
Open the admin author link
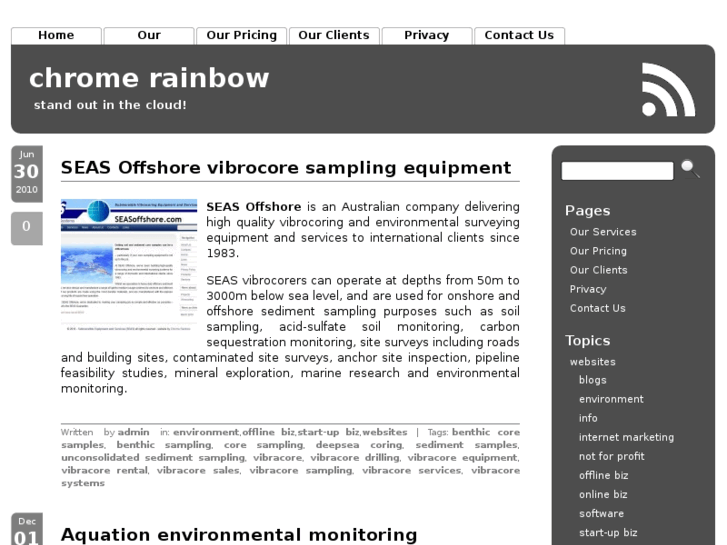click(x=134, y=432)
